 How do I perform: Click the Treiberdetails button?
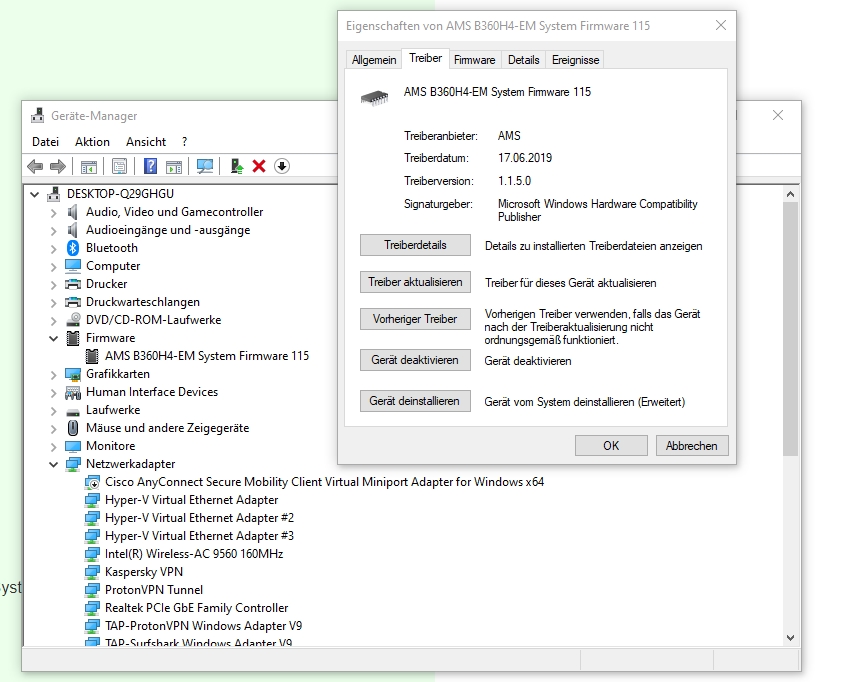pos(415,245)
